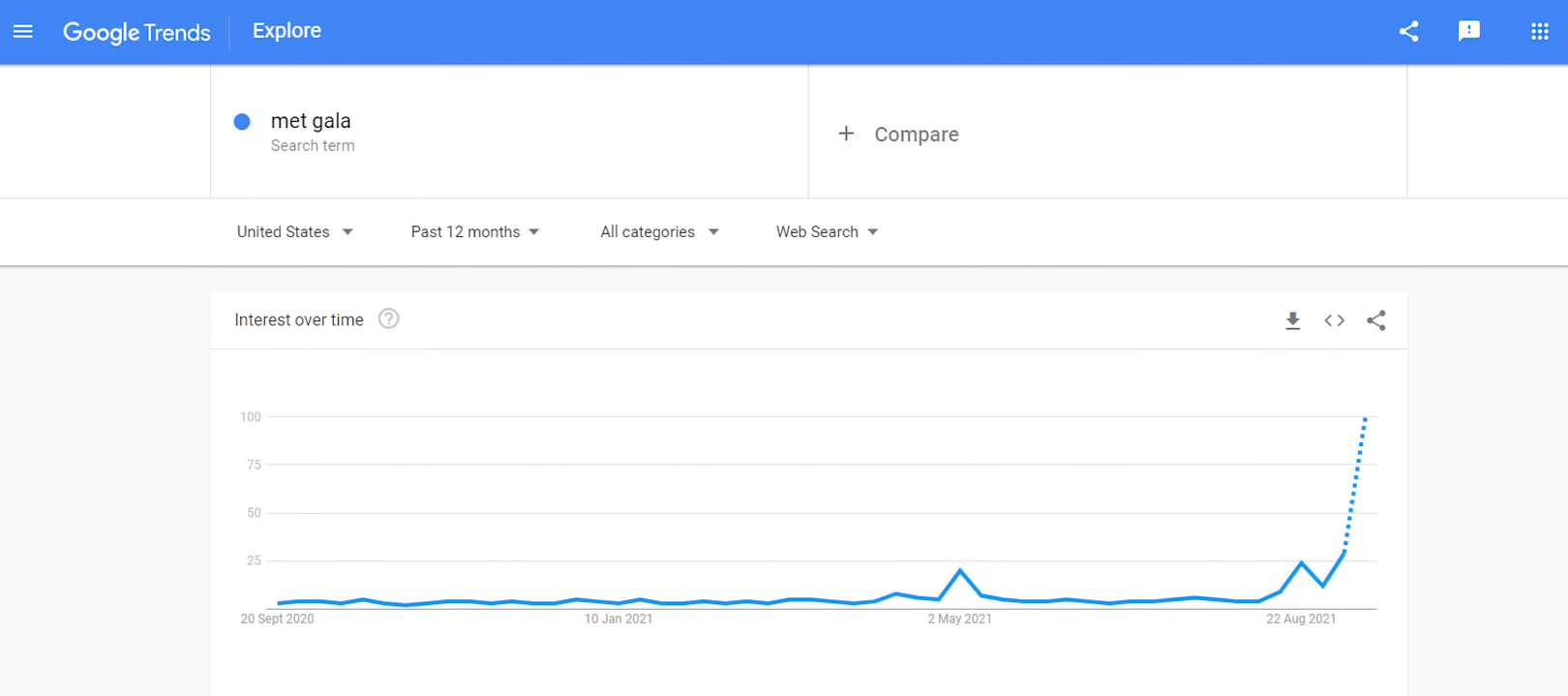The height and width of the screenshot is (696, 1568).
Task: Open the Google apps grid
Action: click(1539, 32)
